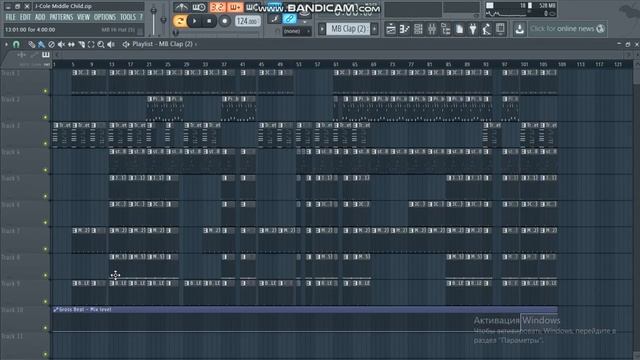Select the Slip tool in Playlist
Viewport: 640px width, 360px height.
(71, 44)
